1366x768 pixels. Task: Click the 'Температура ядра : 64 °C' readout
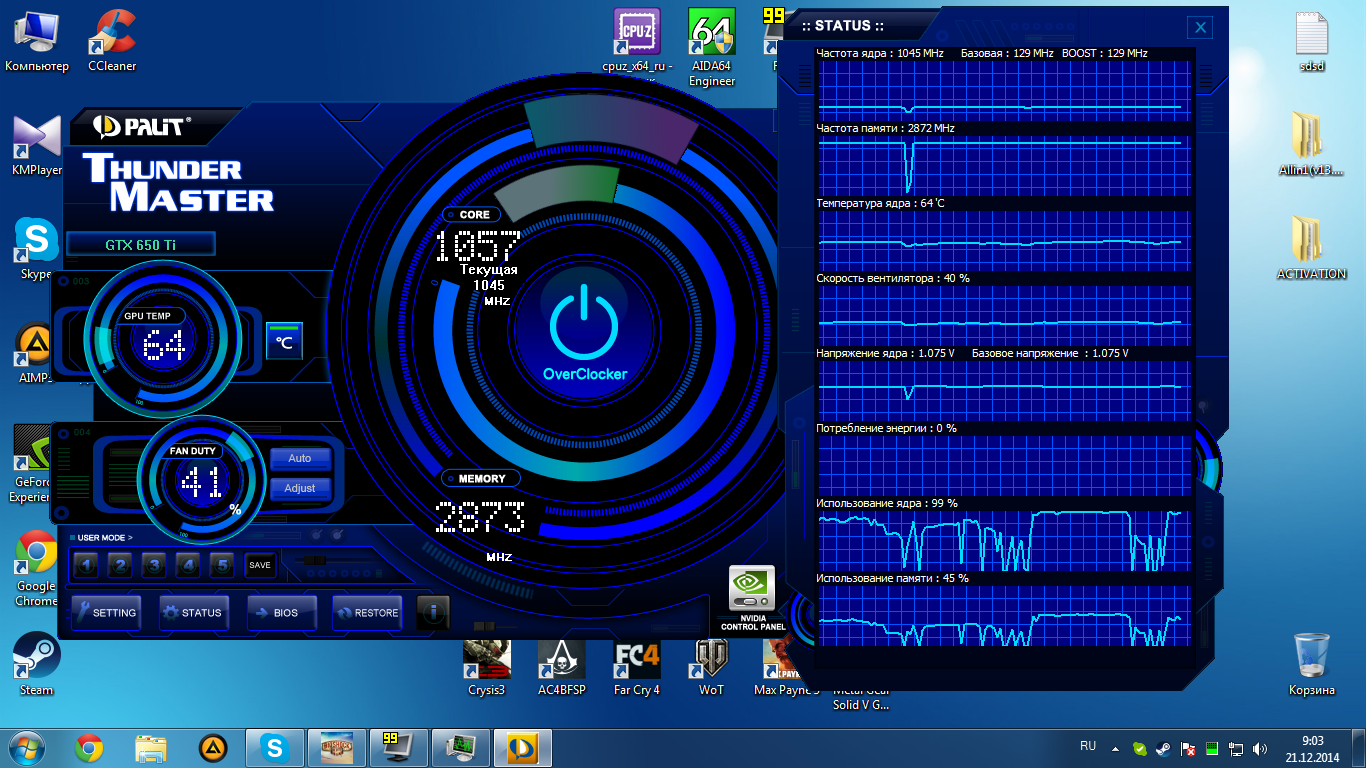(x=880, y=203)
